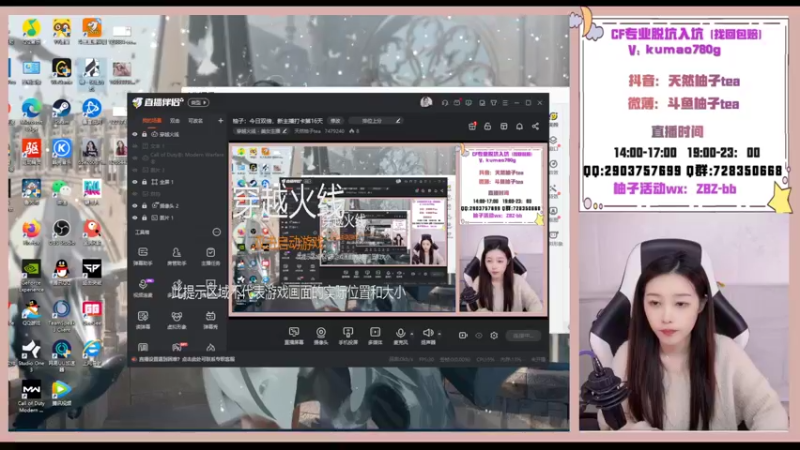Open Firefox desktop shortcut

pyautogui.click(x=31, y=232)
